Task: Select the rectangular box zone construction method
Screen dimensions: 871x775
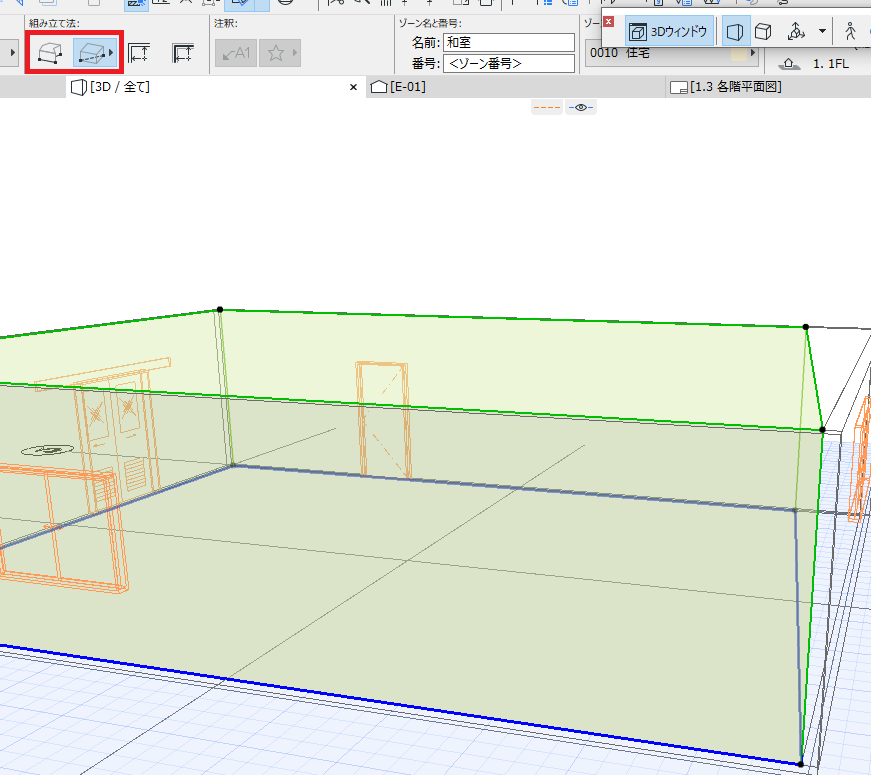Action: pyautogui.click(x=94, y=53)
